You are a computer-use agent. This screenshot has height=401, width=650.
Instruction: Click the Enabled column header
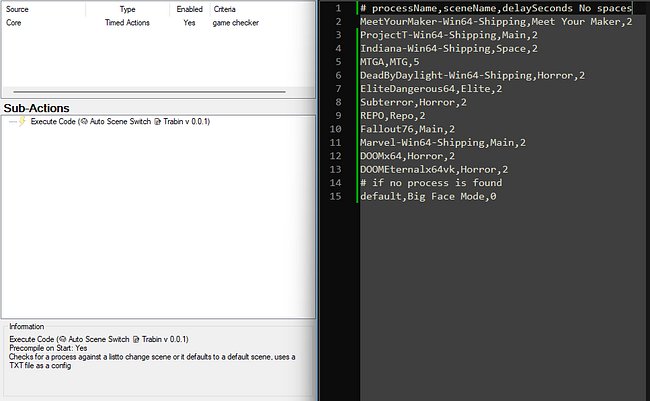click(x=189, y=9)
